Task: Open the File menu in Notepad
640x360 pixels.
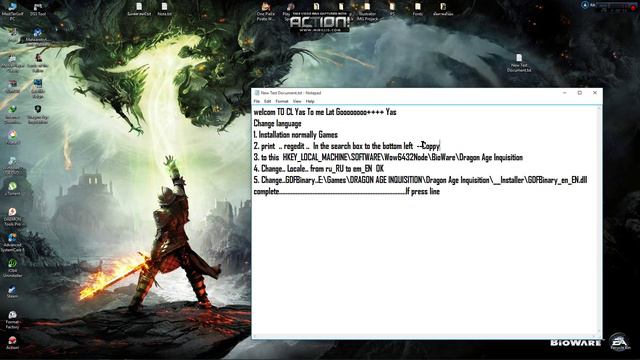Action: pos(257,101)
